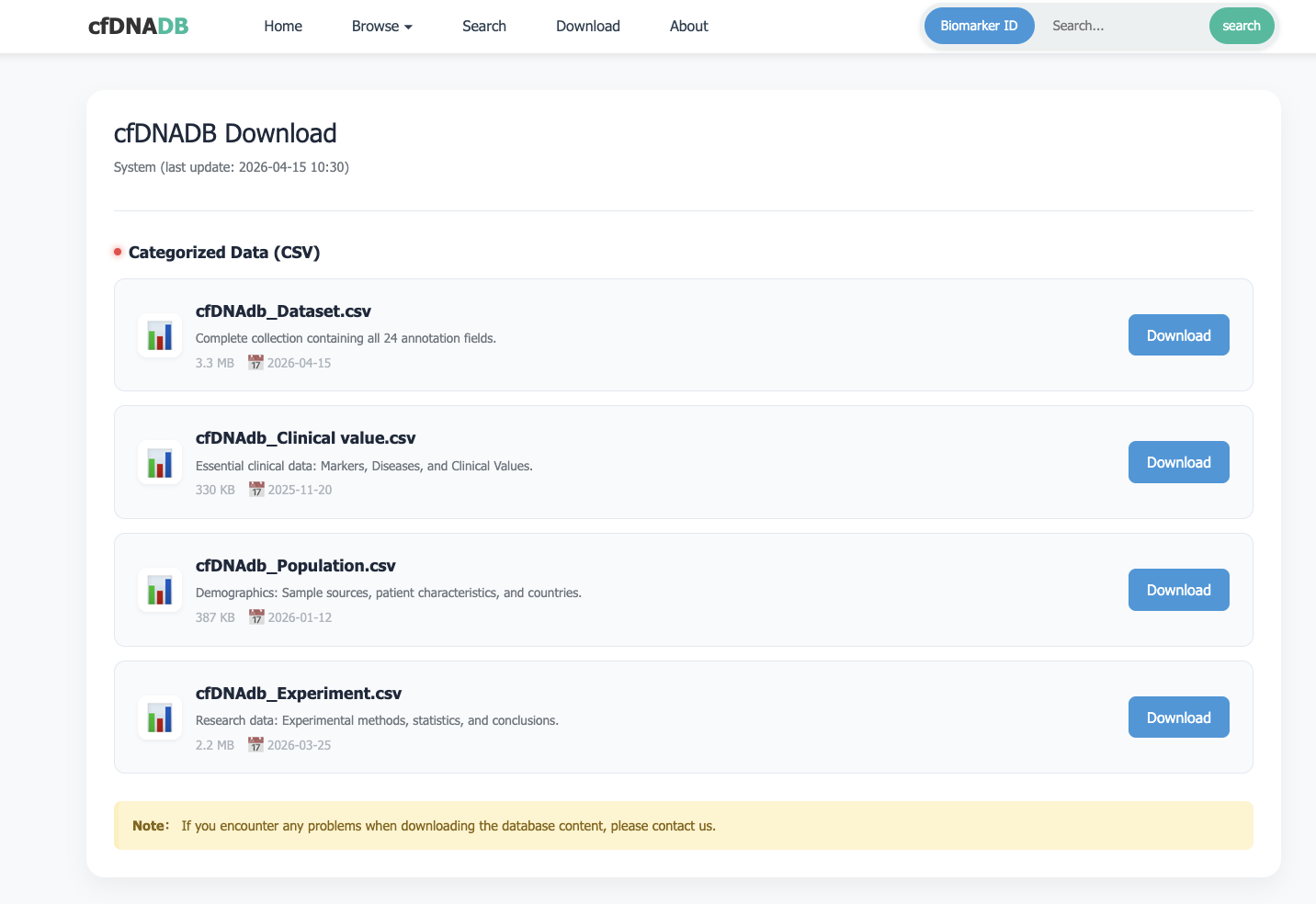Click the 24 annotation fields description
Screen dimensions: 1316x904
tap(346, 338)
